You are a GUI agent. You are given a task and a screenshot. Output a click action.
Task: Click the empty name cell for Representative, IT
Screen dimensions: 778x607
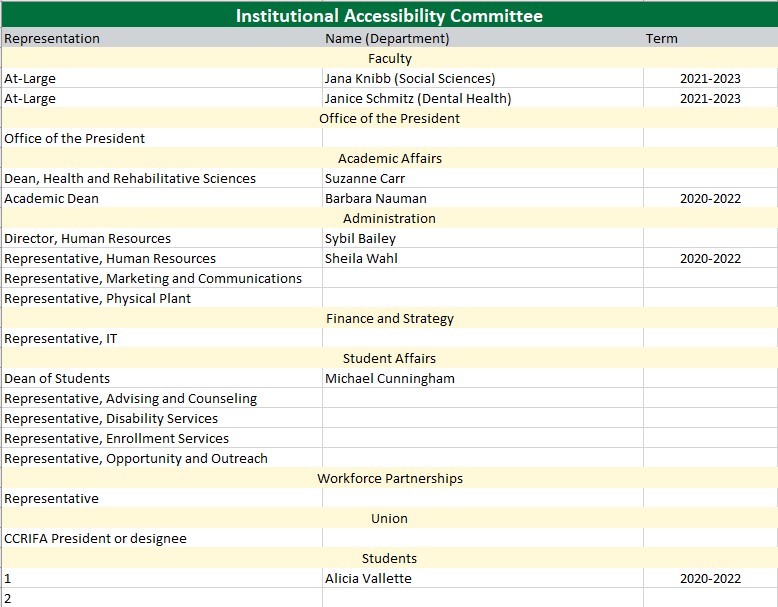pos(482,338)
